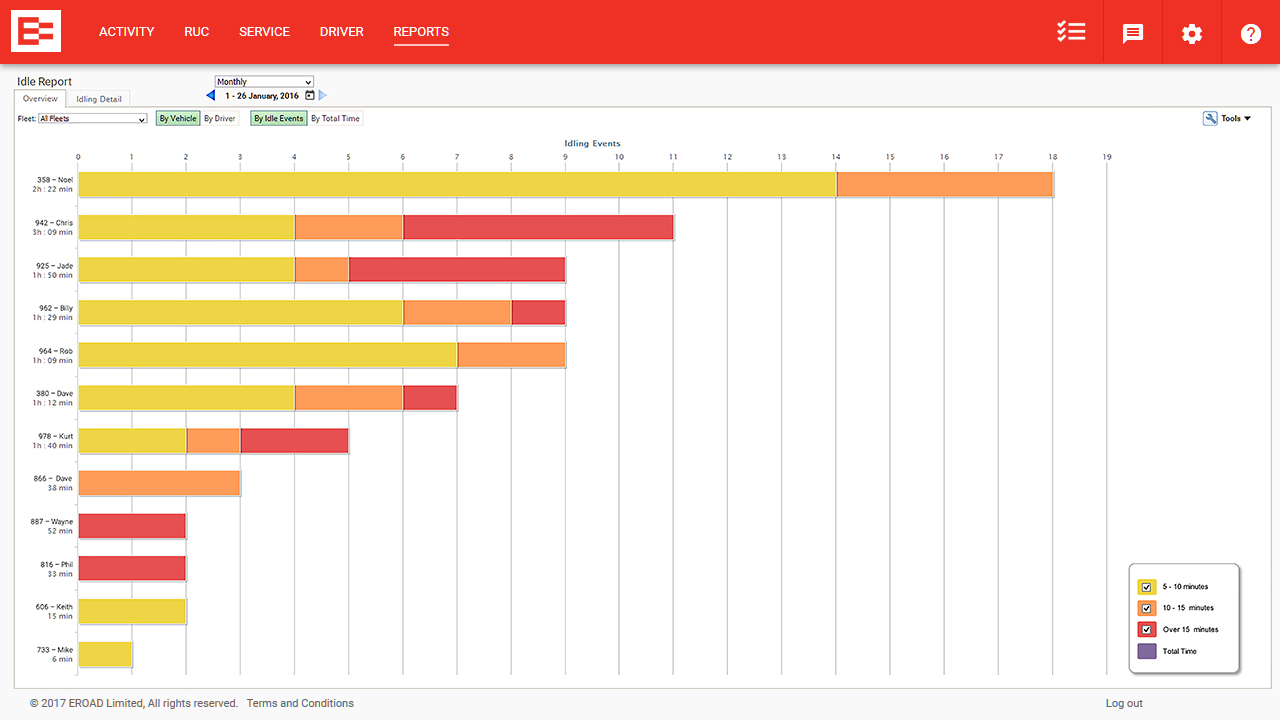The width and height of the screenshot is (1280, 720).
Task: Enable the Total Time legend swatch
Action: (x=1147, y=651)
